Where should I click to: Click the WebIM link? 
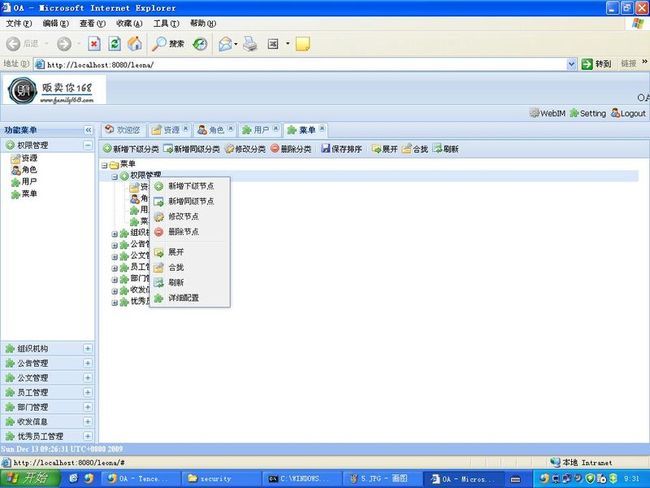coord(547,113)
